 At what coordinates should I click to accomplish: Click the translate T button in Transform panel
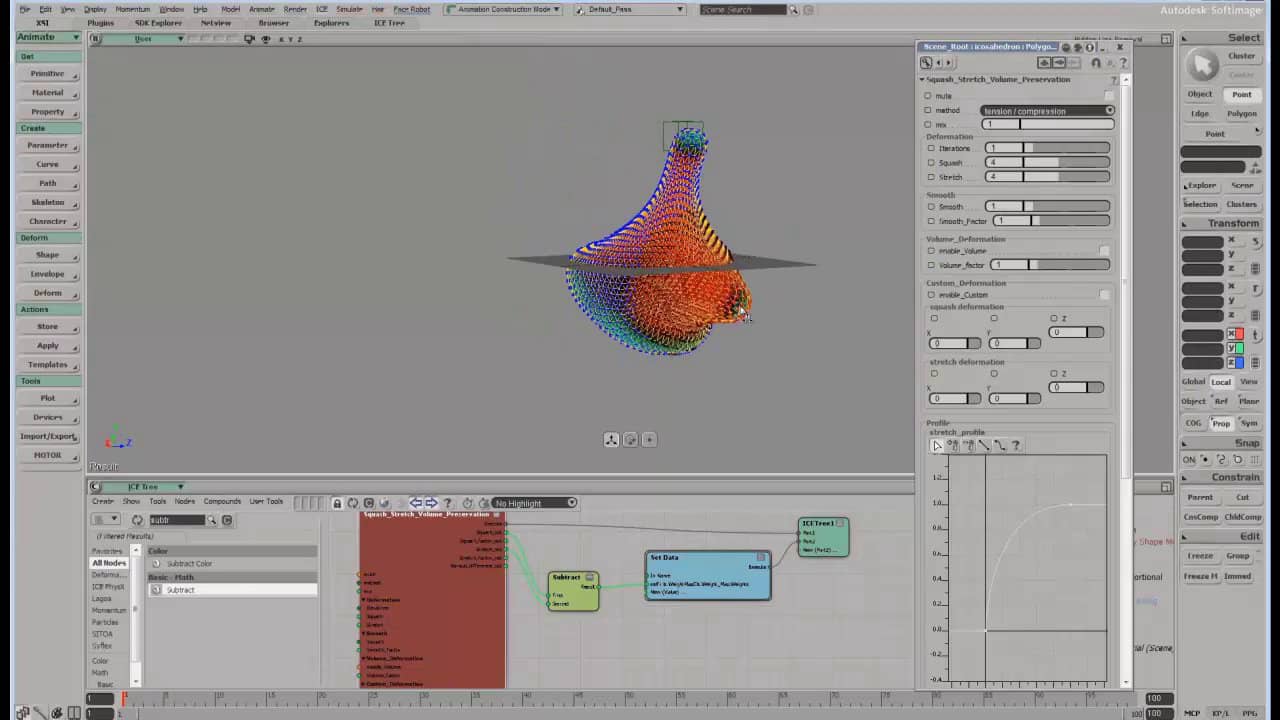point(1257,335)
